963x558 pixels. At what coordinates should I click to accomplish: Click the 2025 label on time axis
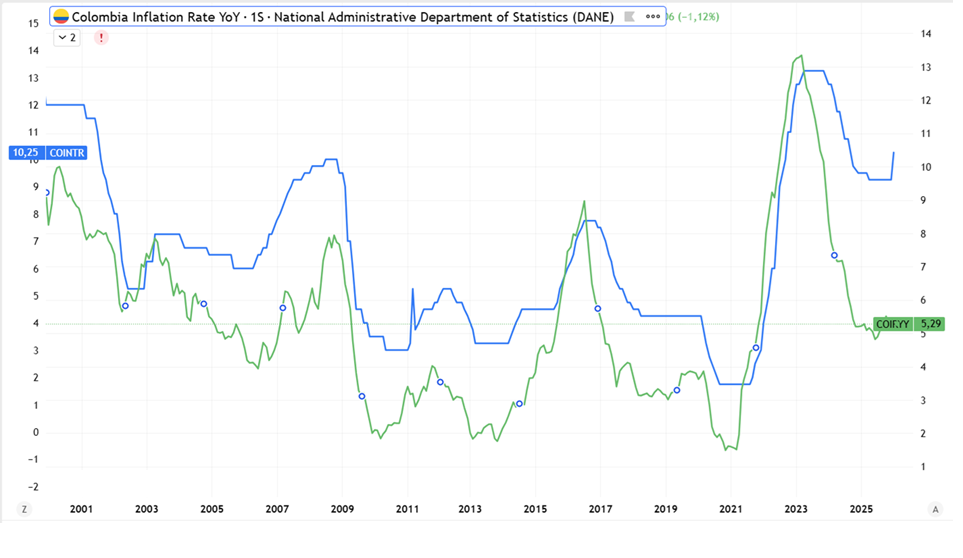tap(860, 509)
